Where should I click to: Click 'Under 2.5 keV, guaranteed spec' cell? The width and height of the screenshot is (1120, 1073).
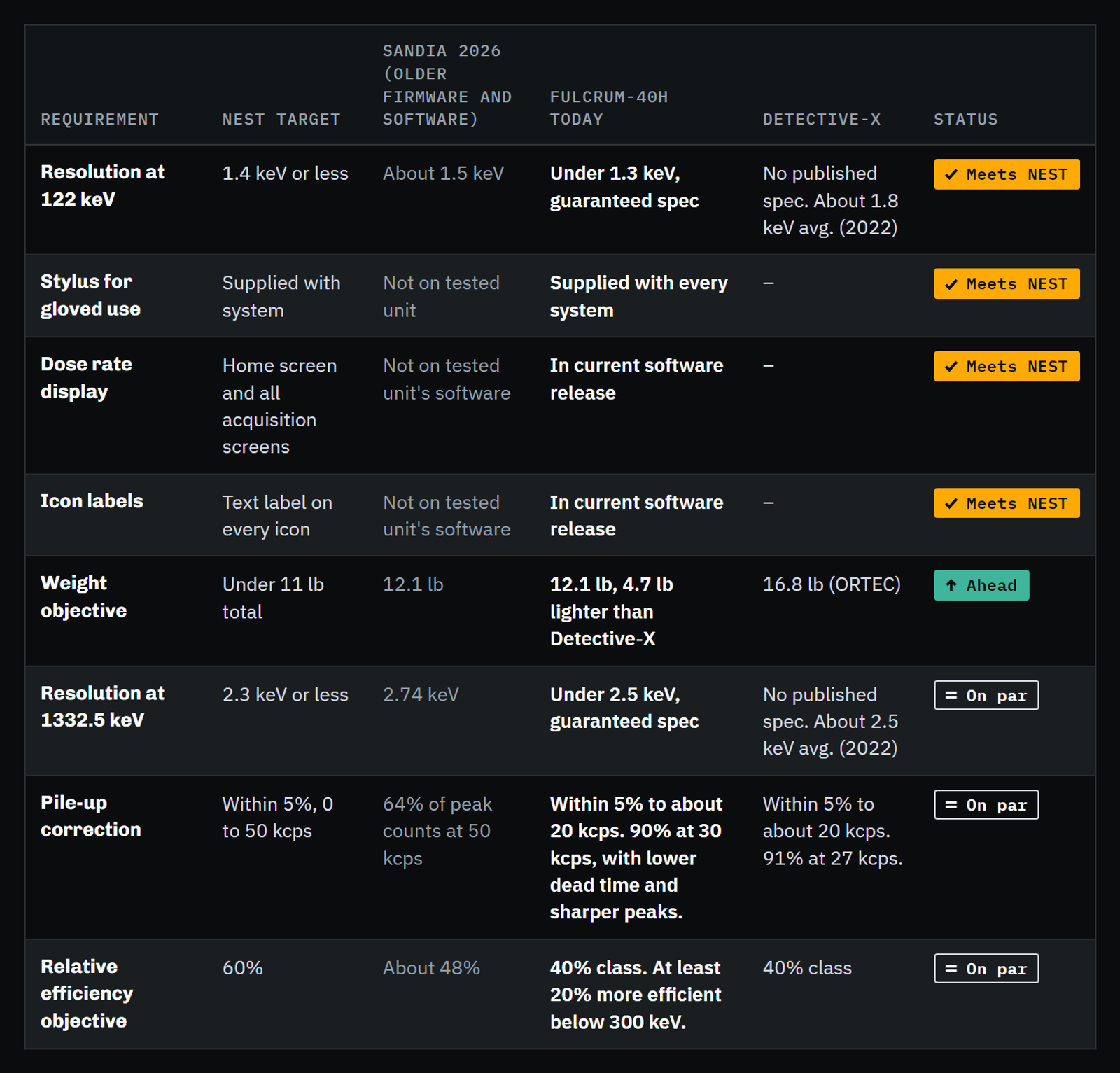pos(624,708)
